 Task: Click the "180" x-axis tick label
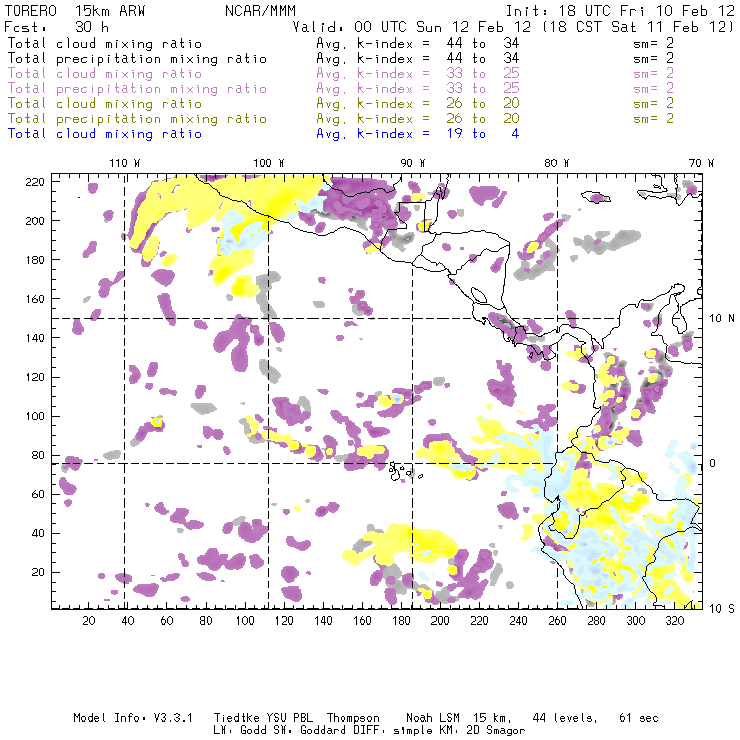click(x=401, y=621)
